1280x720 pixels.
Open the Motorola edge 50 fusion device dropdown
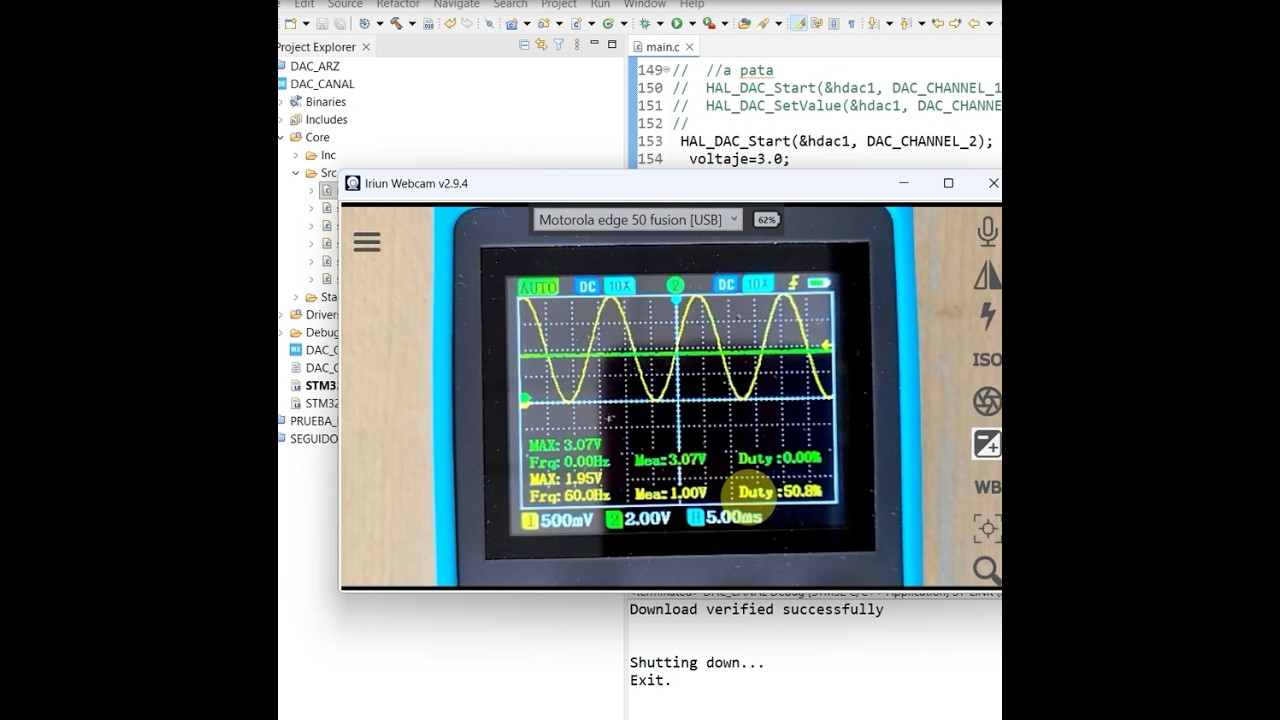[x=636, y=219]
